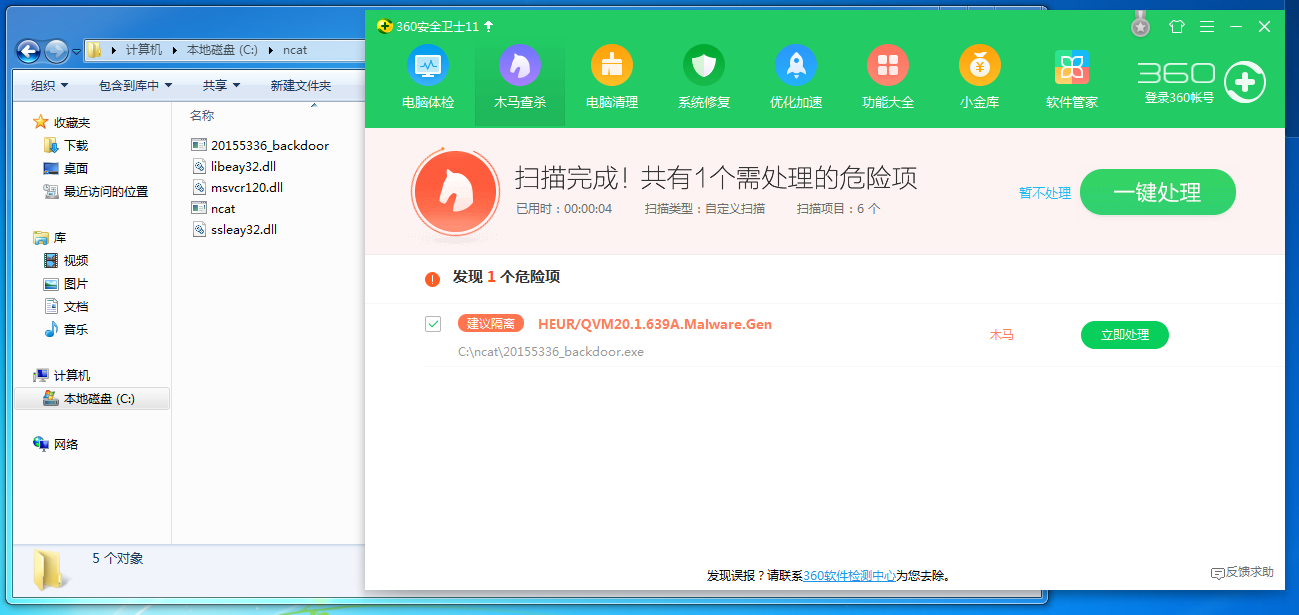The width and height of the screenshot is (1299, 615).
Task: Click the large trojan horse scan icon
Action: tap(455, 190)
